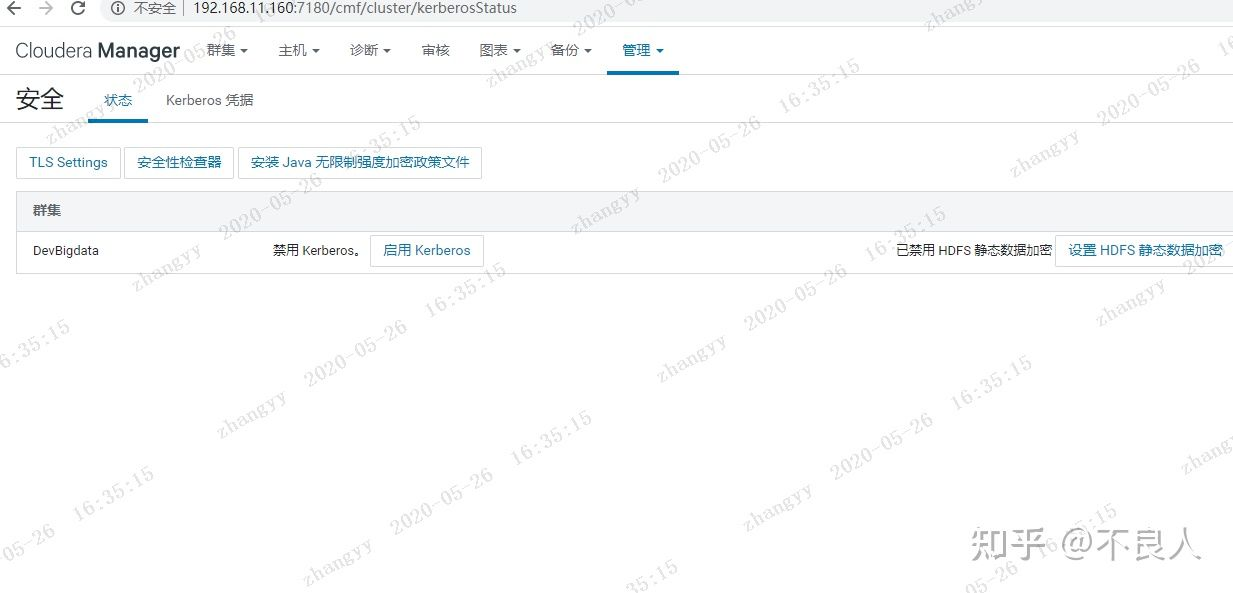Open the Cloudera Manager home logo
This screenshot has width=1233, height=593.
[98, 50]
